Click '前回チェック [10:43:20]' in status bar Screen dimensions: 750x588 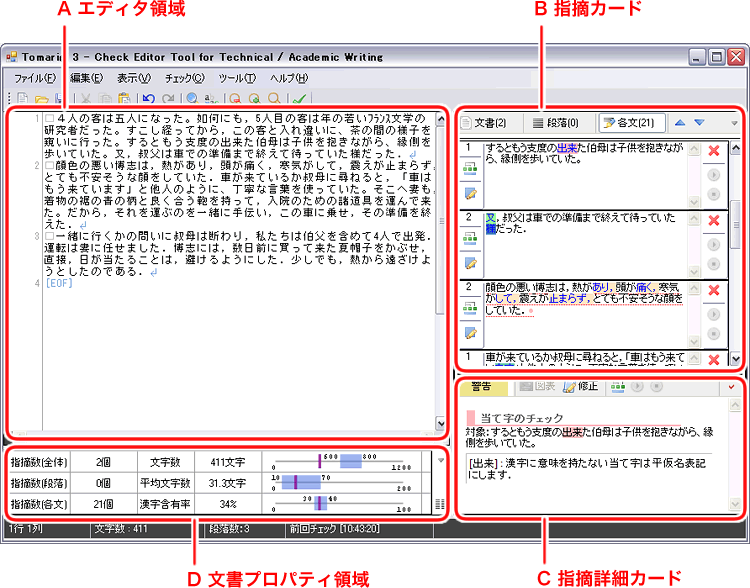334,529
